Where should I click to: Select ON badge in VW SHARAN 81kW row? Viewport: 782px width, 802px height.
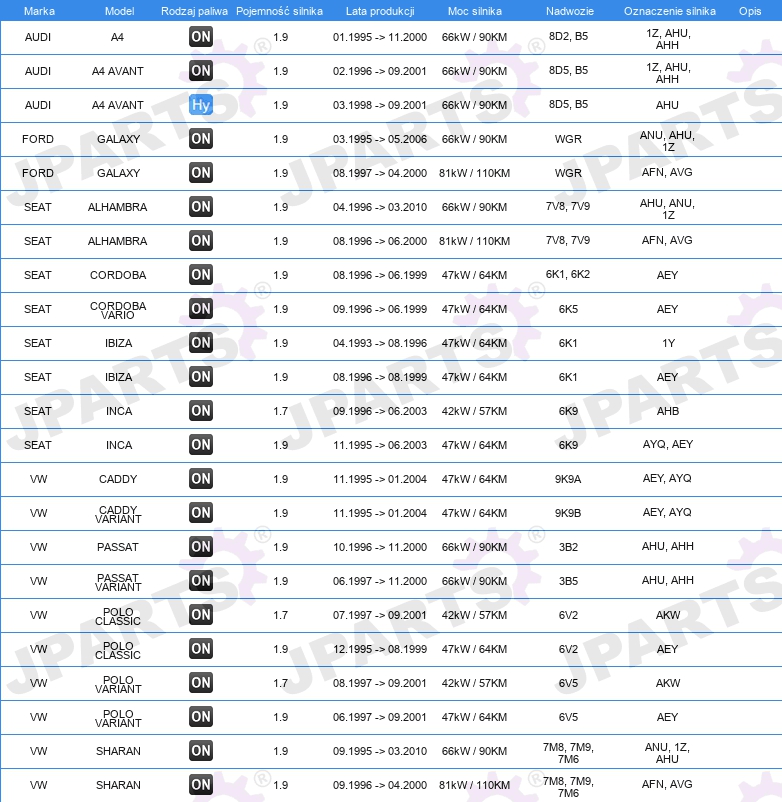pos(200,785)
